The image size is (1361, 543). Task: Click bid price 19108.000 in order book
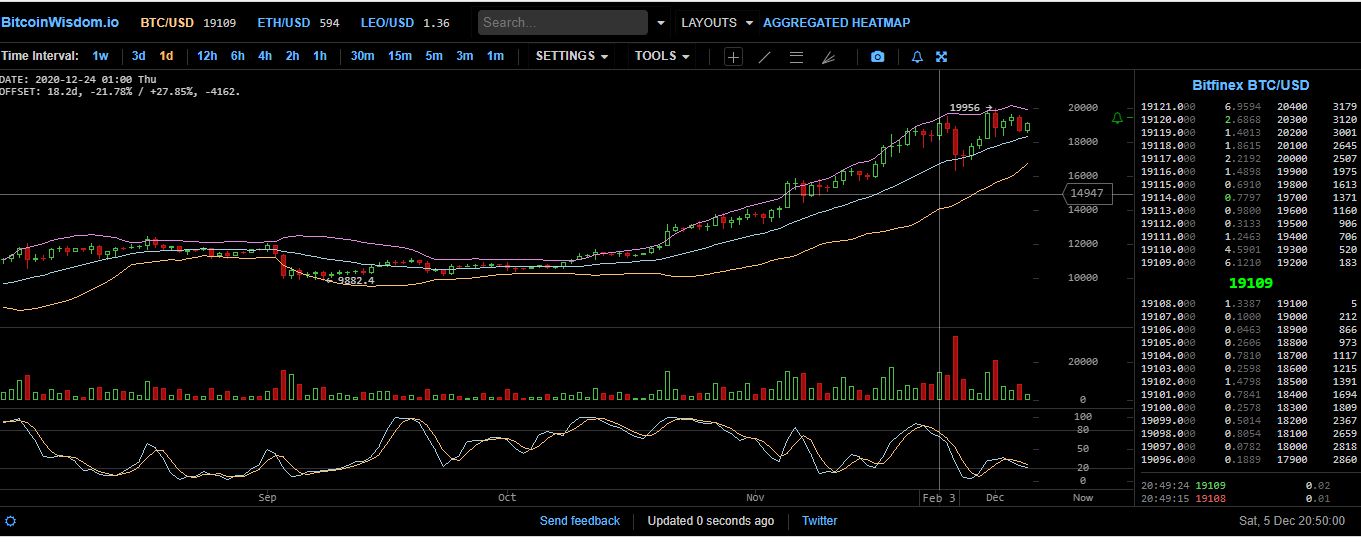coord(1168,303)
